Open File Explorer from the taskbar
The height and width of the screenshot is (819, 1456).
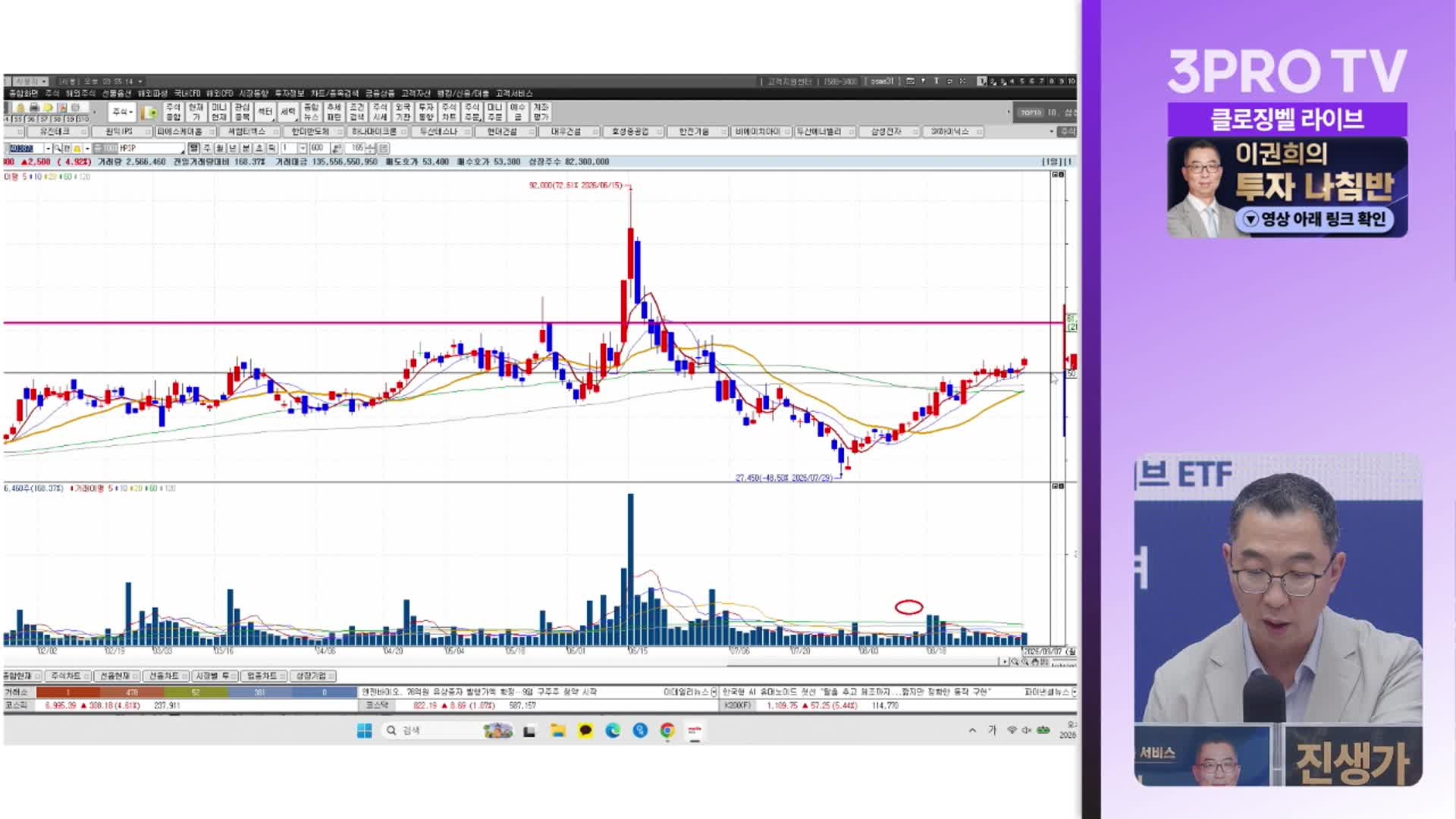(558, 730)
